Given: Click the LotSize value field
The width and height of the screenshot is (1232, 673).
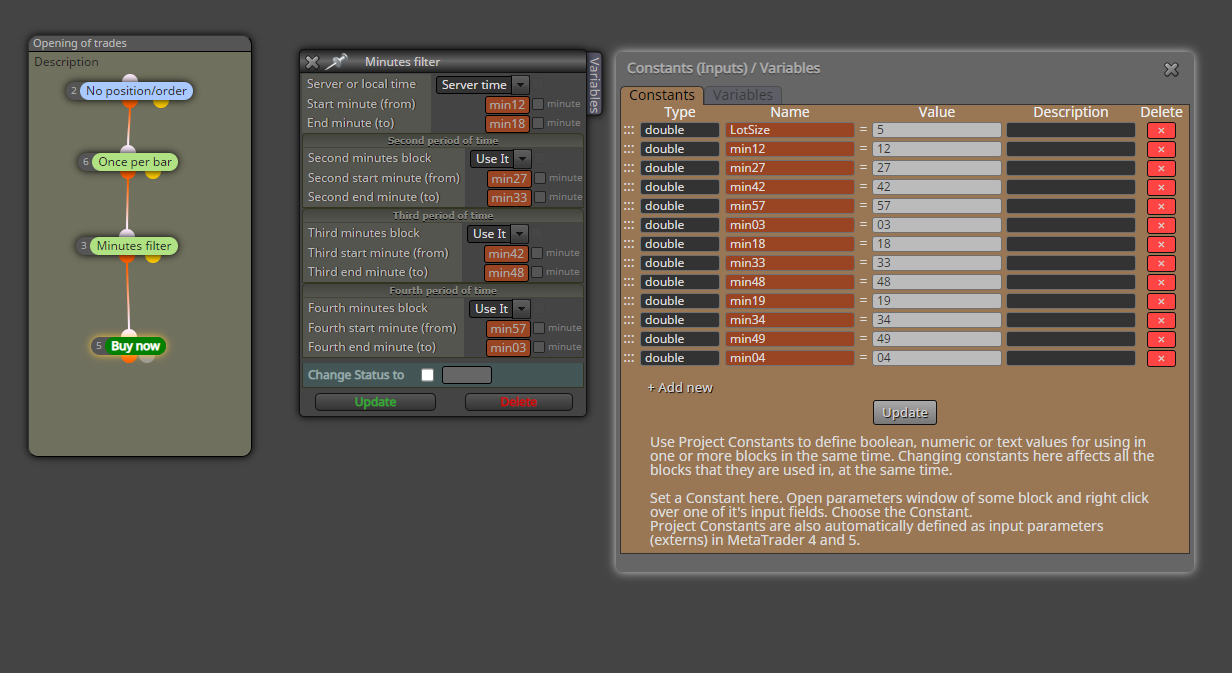Looking at the screenshot, I should point(937,130).
